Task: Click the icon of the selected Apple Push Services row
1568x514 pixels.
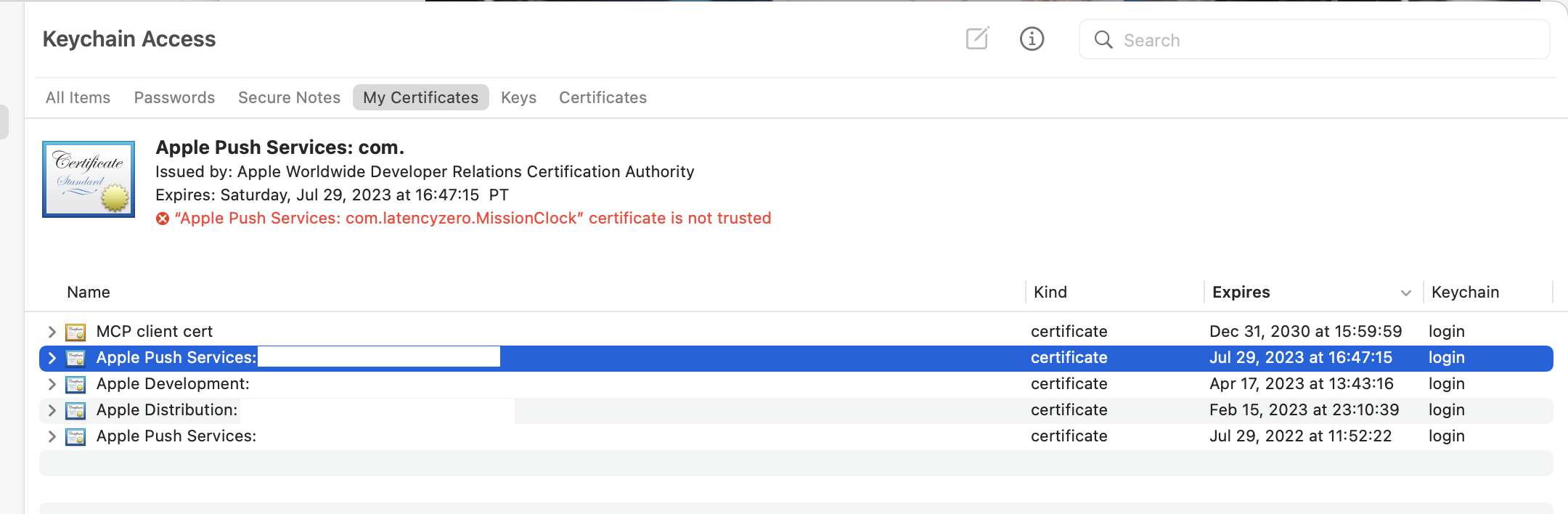Action: (75, 358)
